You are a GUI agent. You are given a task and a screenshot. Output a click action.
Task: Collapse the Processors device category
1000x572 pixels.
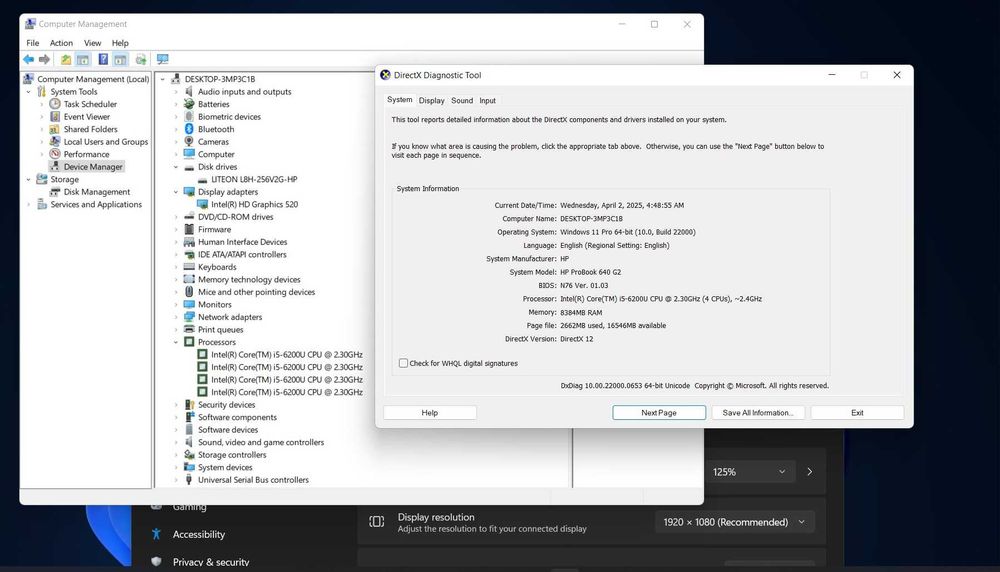176,342
